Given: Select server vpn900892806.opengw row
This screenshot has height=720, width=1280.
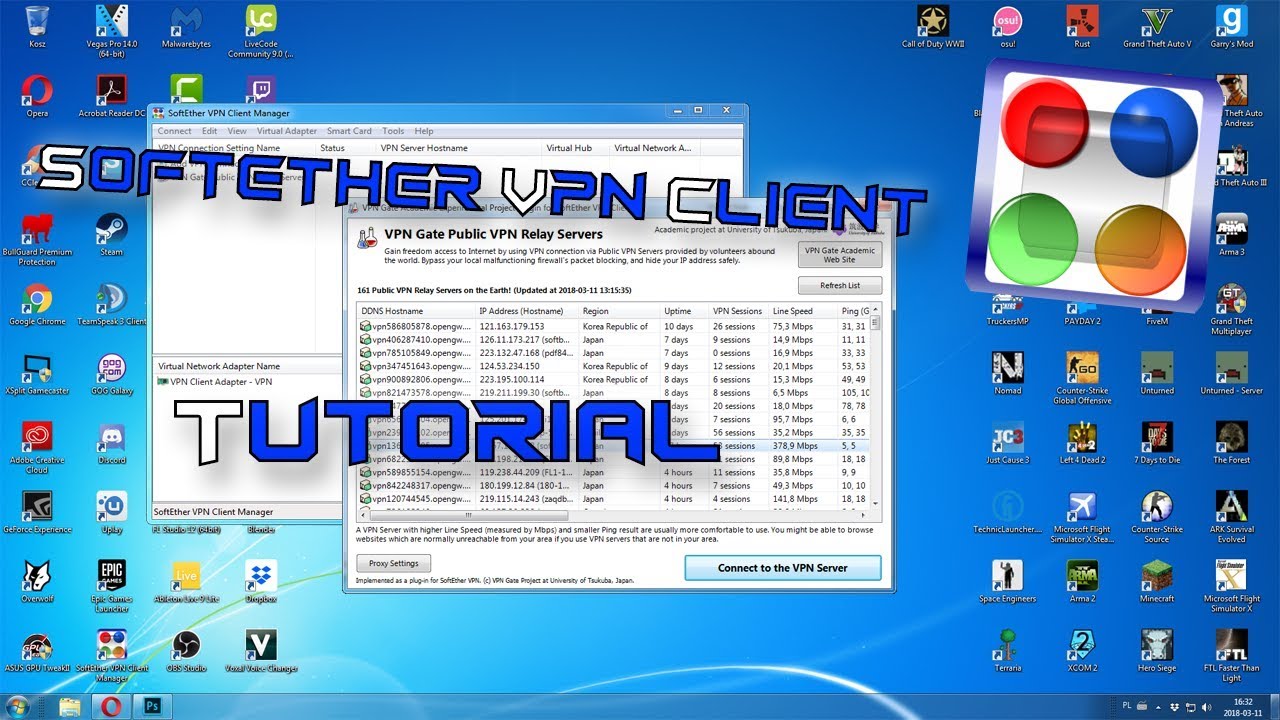Looking at the screenshot, I should pyautogui.click(x=614, y=379).
